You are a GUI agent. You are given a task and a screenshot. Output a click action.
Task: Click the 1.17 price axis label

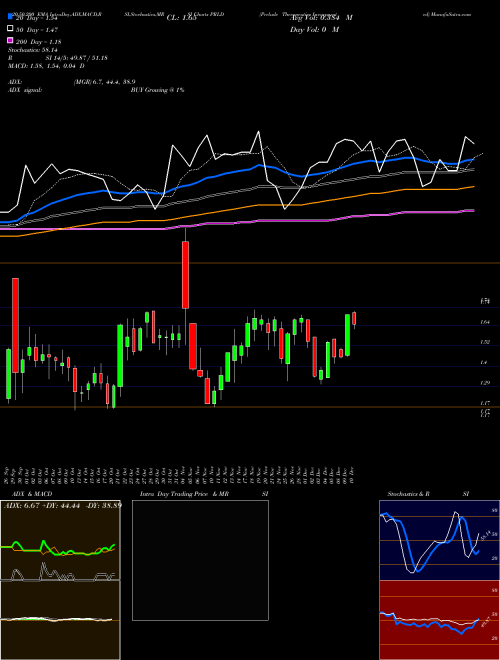pyautogui.click(x=485, y=403)
